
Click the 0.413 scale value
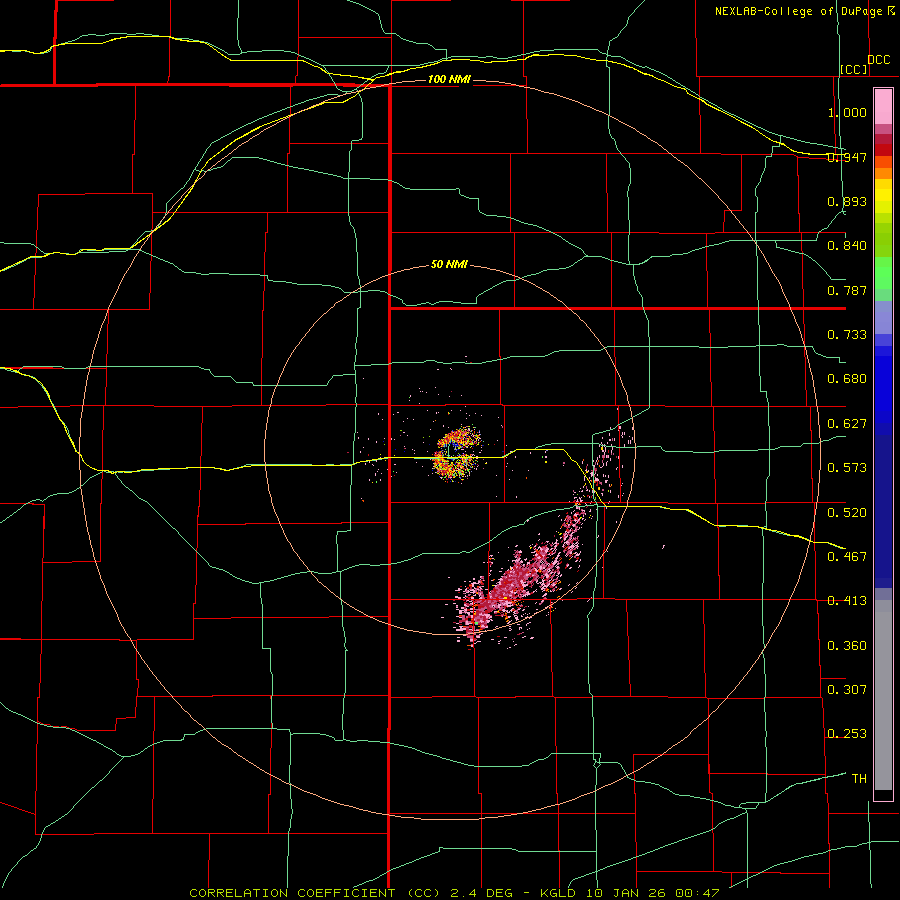pos(847,601)
